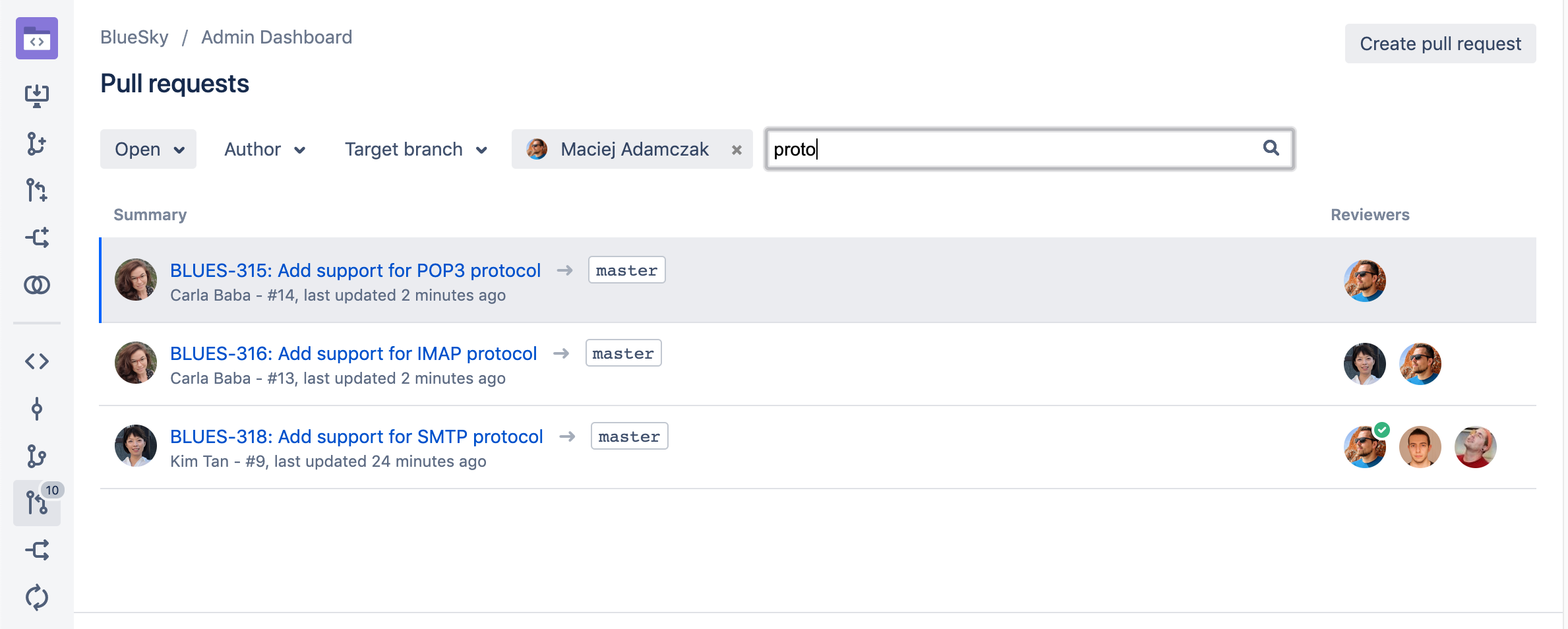
Task: Select the create branch icon
Action: point(37,144)
